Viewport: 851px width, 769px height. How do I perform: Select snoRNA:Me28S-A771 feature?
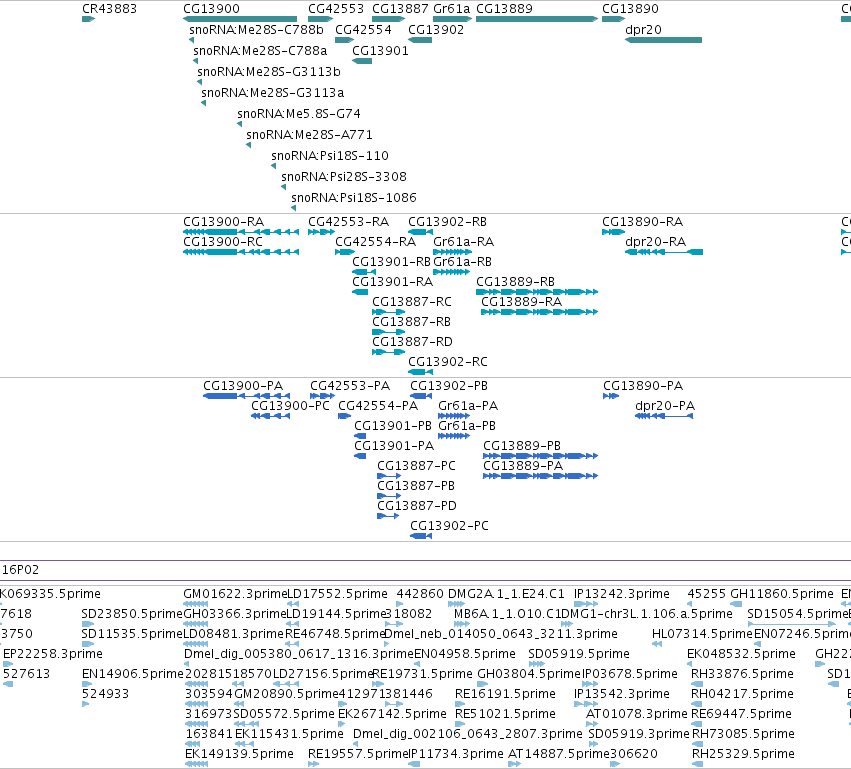tap(249, 145)
